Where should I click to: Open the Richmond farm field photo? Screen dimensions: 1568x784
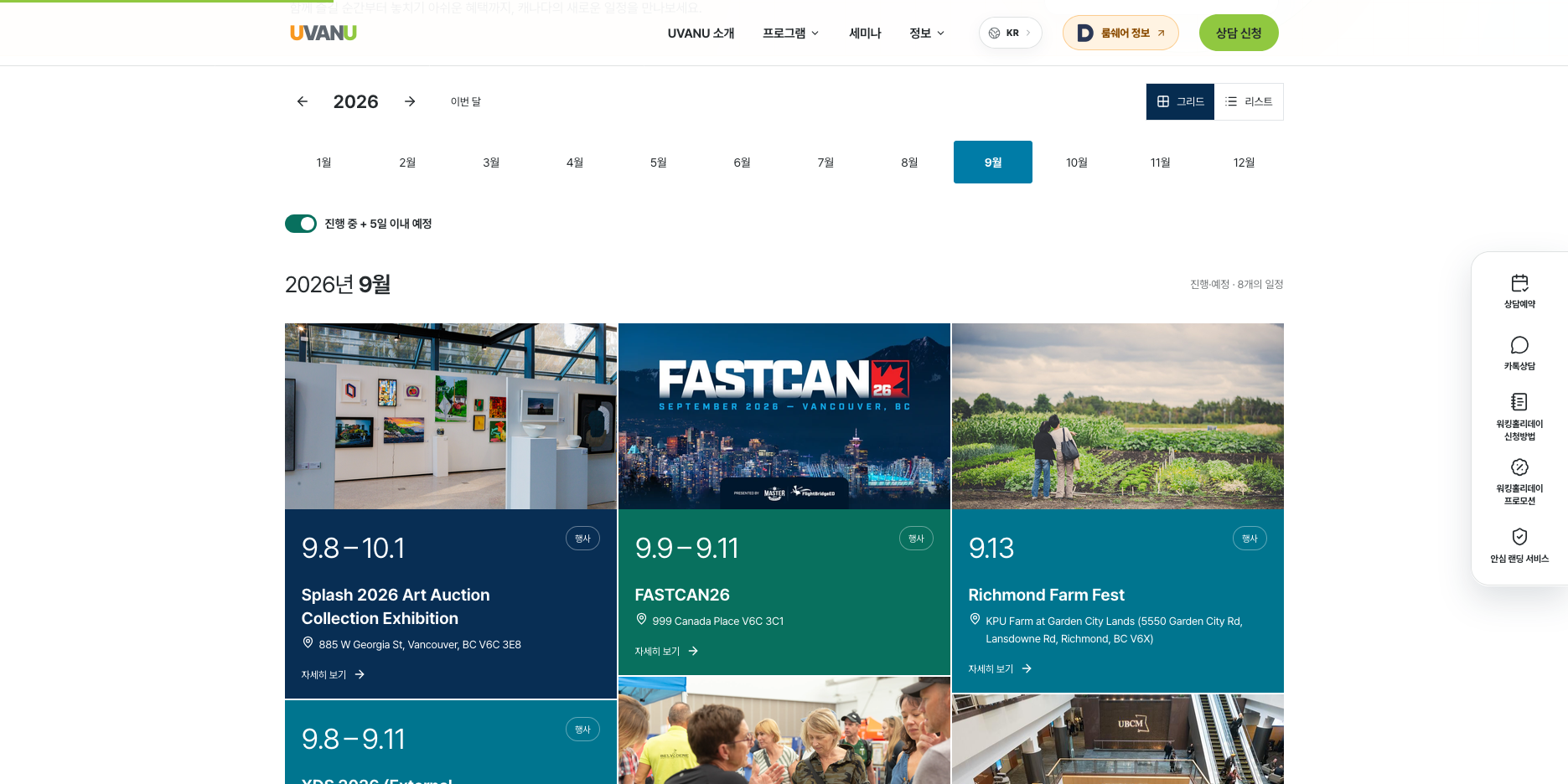tap(1118, 416)
